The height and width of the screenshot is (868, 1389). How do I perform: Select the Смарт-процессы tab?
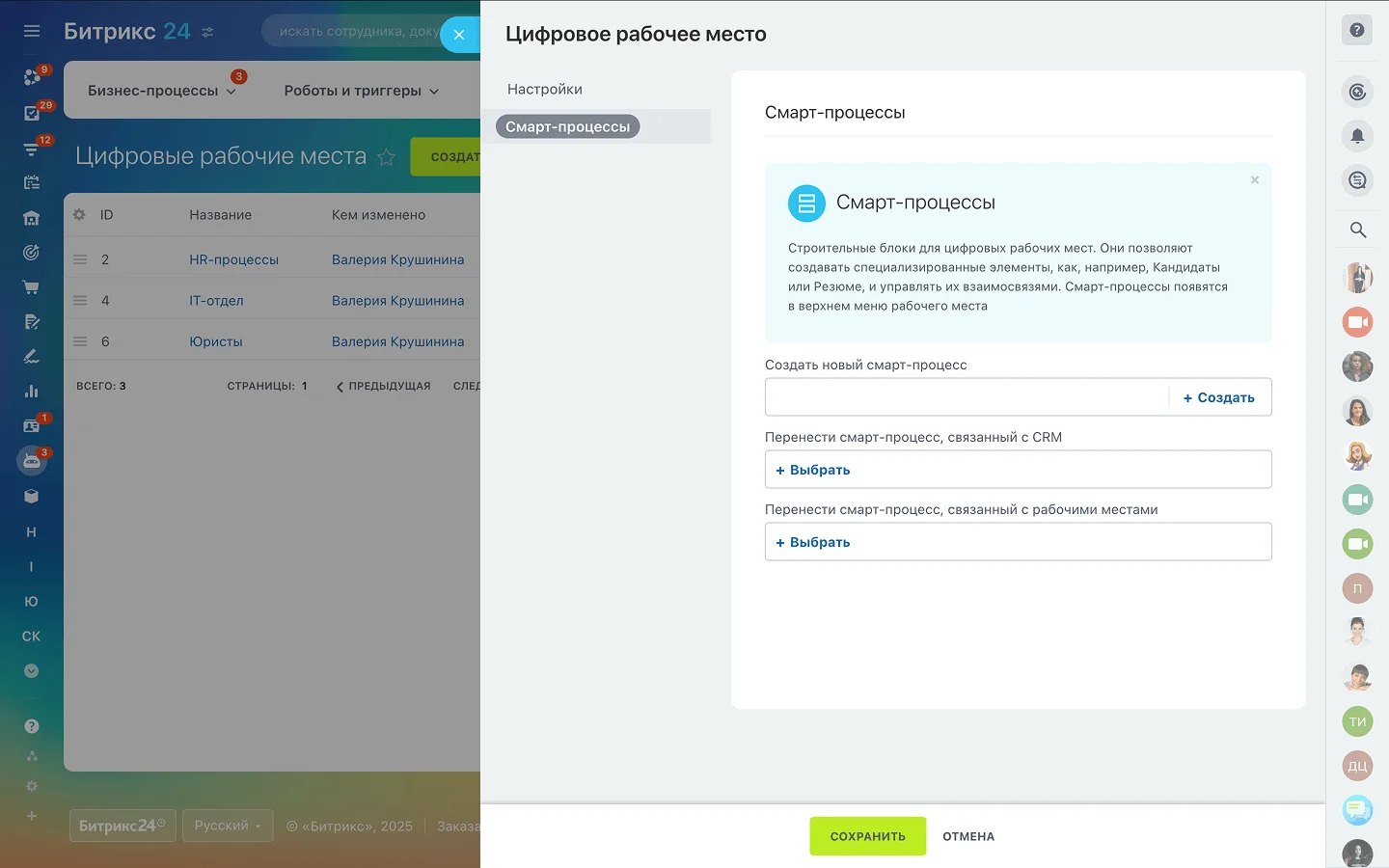pos(567,126)
